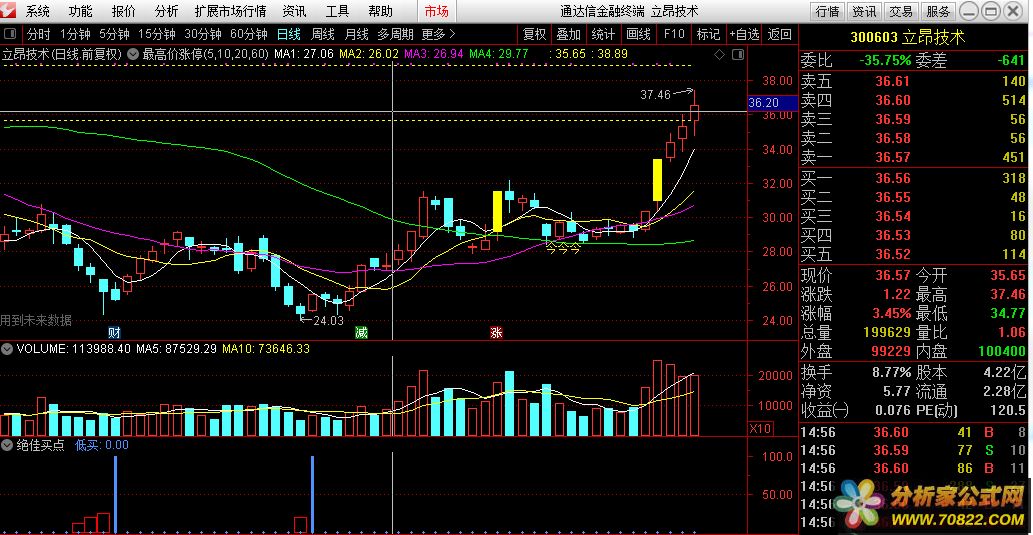The image size is (1033, 535).
Task: Click the 37.46 high price label
Action: coord(655,95)
